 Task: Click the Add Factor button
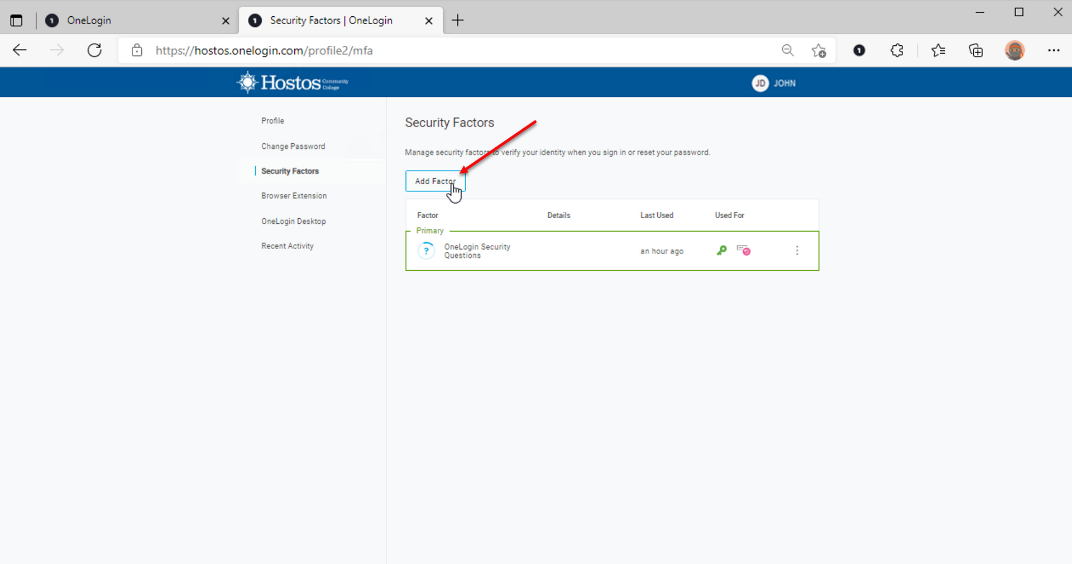435,181
